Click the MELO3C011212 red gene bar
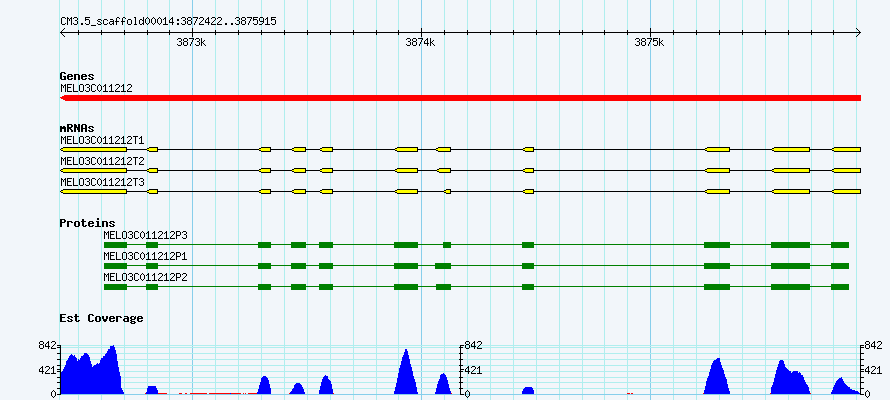The height and width of the screenshot is (400, 890). 460,98
